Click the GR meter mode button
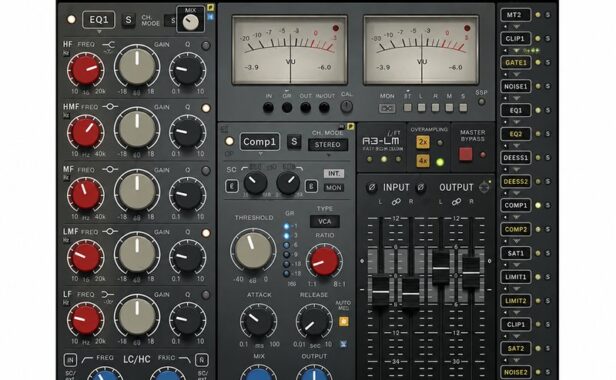 click(x=287, y=107)
